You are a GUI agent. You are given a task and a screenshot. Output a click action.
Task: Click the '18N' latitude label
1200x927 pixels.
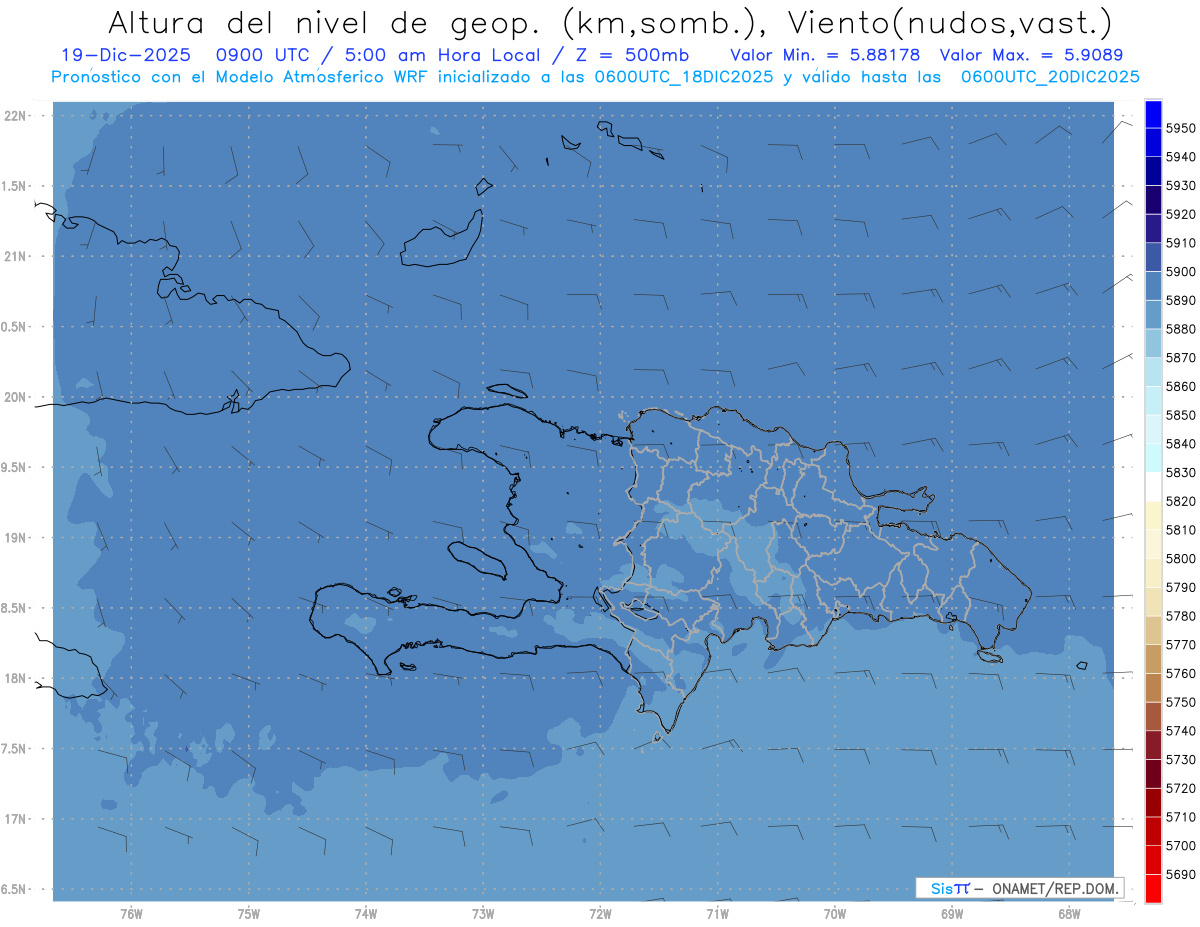(x=16, y=678)
